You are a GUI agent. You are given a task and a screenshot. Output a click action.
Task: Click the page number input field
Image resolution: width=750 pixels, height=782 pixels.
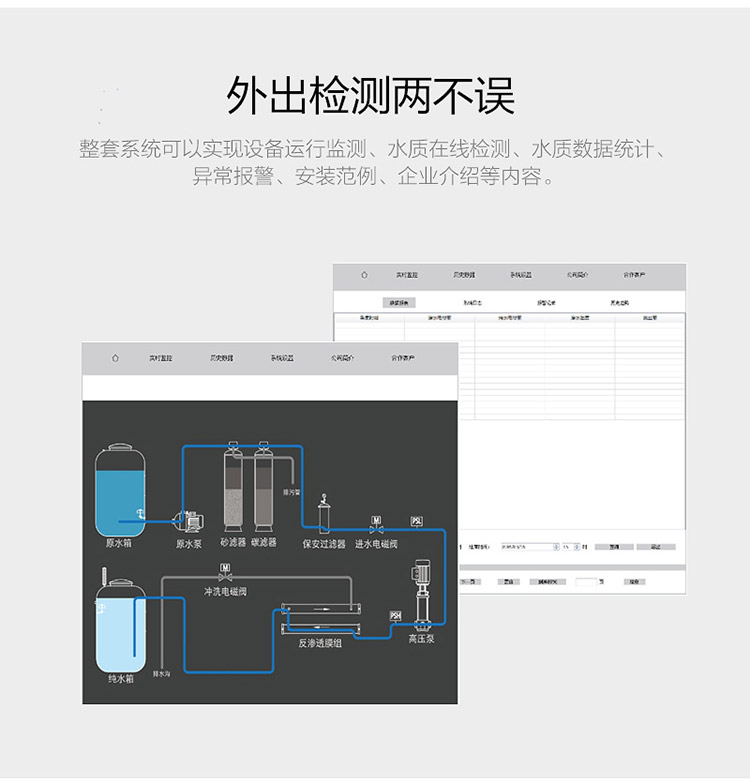pyautogui.click(x=585, y=581)
